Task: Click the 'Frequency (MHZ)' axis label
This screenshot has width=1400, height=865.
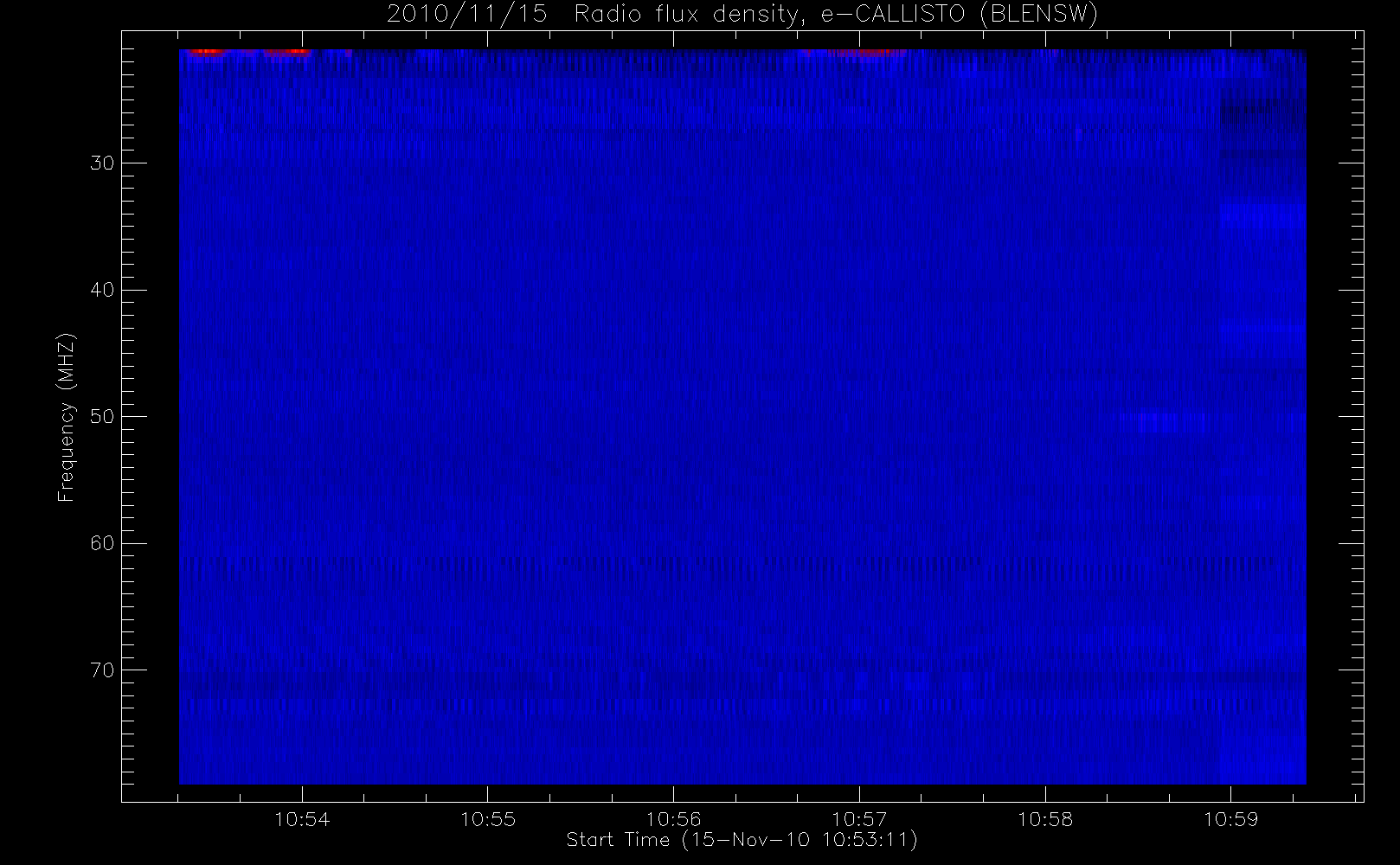Action: (66, 417)
